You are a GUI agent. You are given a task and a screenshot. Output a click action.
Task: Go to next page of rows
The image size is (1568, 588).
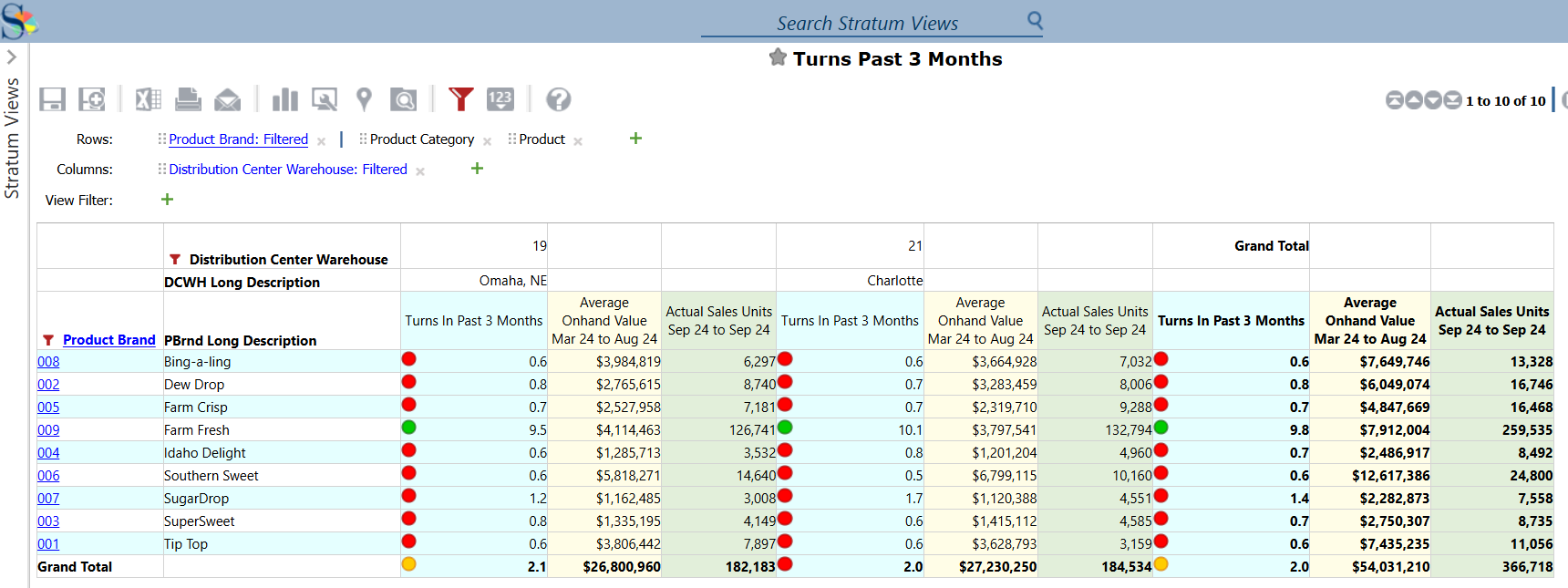click(1433, 100)
